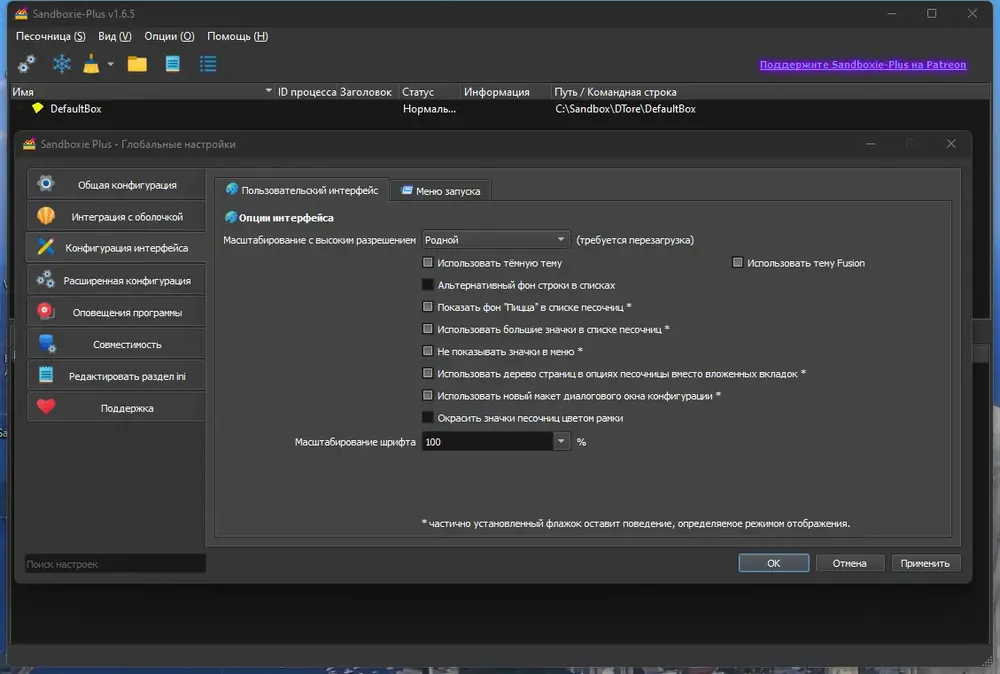Click the shell icon of Интеграция с оболочкой
Screen dimensions: 1000x674
[46, 216]
